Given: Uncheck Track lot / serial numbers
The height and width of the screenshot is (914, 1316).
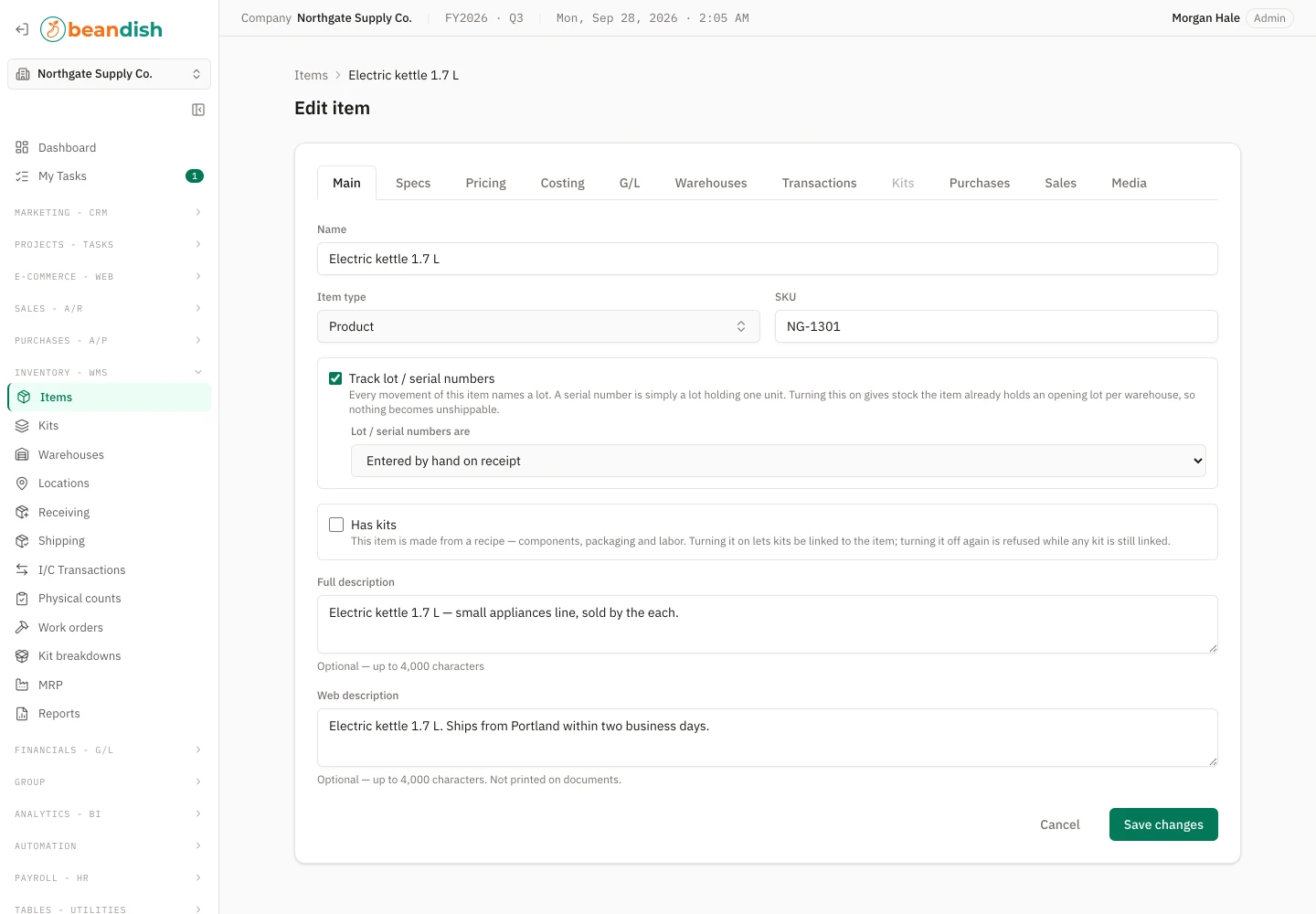Looking at the screenshot, I should point(335,378).
